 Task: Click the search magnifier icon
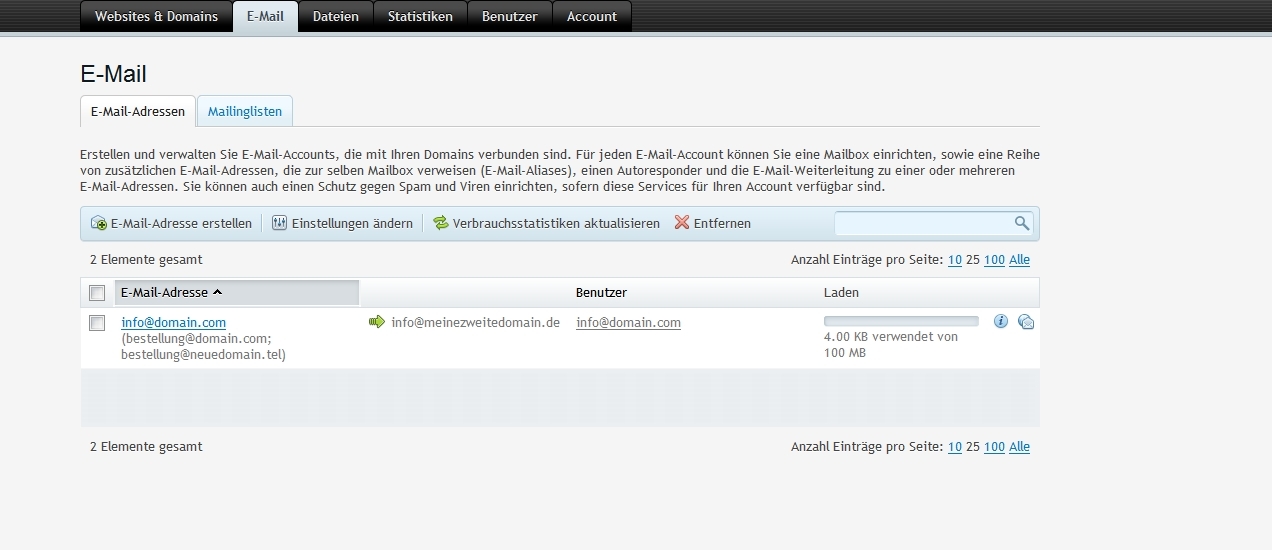pos(1021,223)
